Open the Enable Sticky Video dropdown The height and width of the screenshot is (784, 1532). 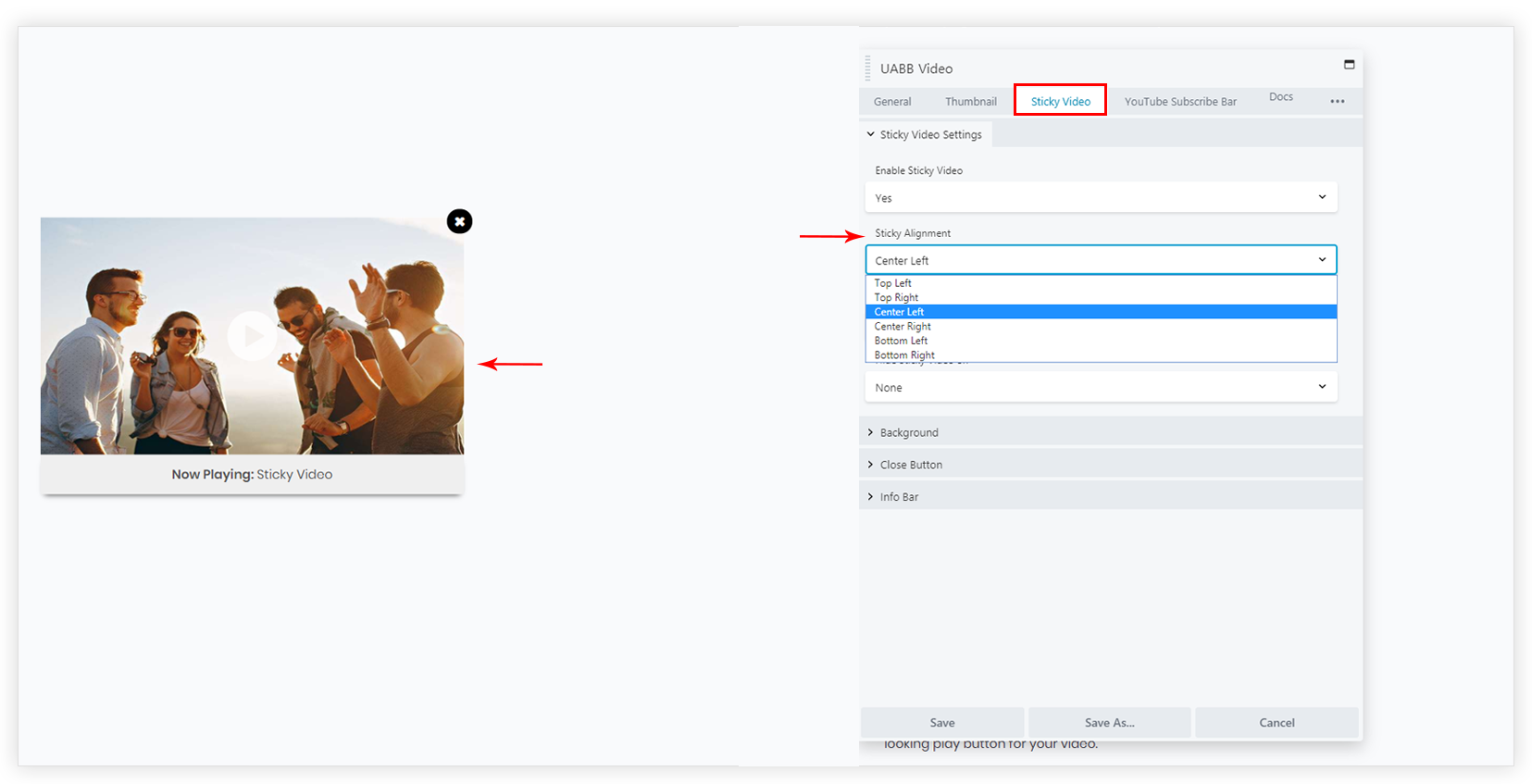coord(1100,198)
